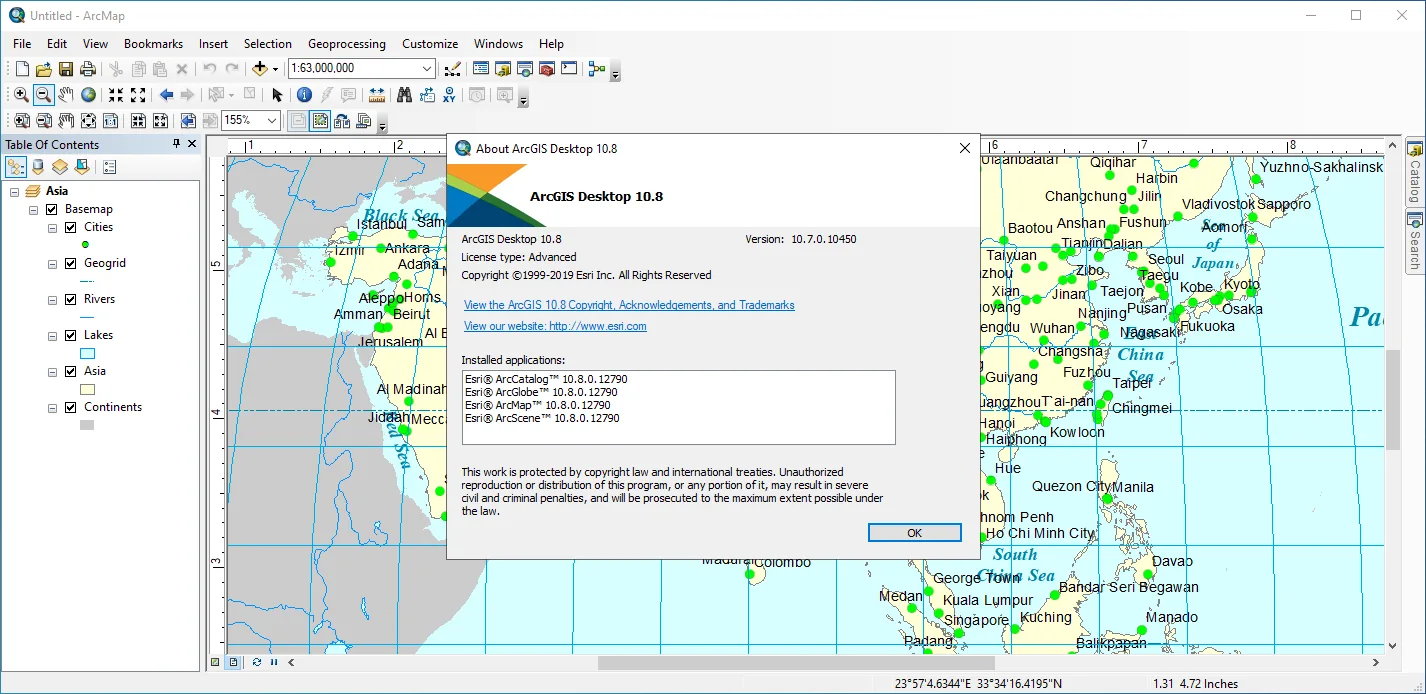The height and width of the screenshot is (694, 1426).
Task: Click the Fixed Zoom In arrows icon
Action: click(x=116, y=95)
